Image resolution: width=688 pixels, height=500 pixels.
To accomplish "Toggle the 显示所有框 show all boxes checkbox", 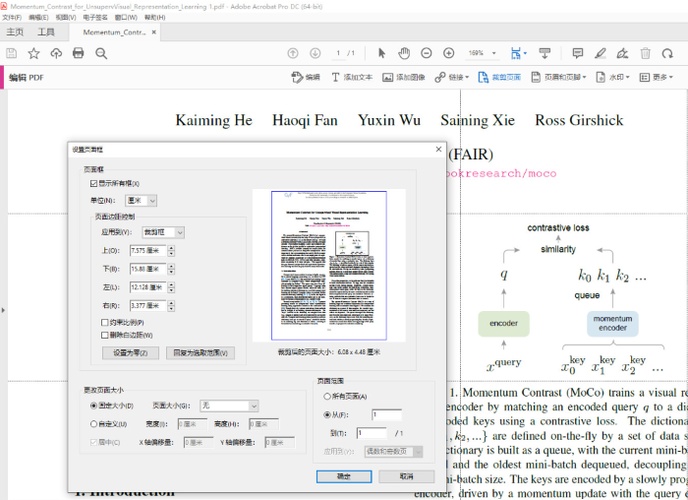I will tap(93, 183).
